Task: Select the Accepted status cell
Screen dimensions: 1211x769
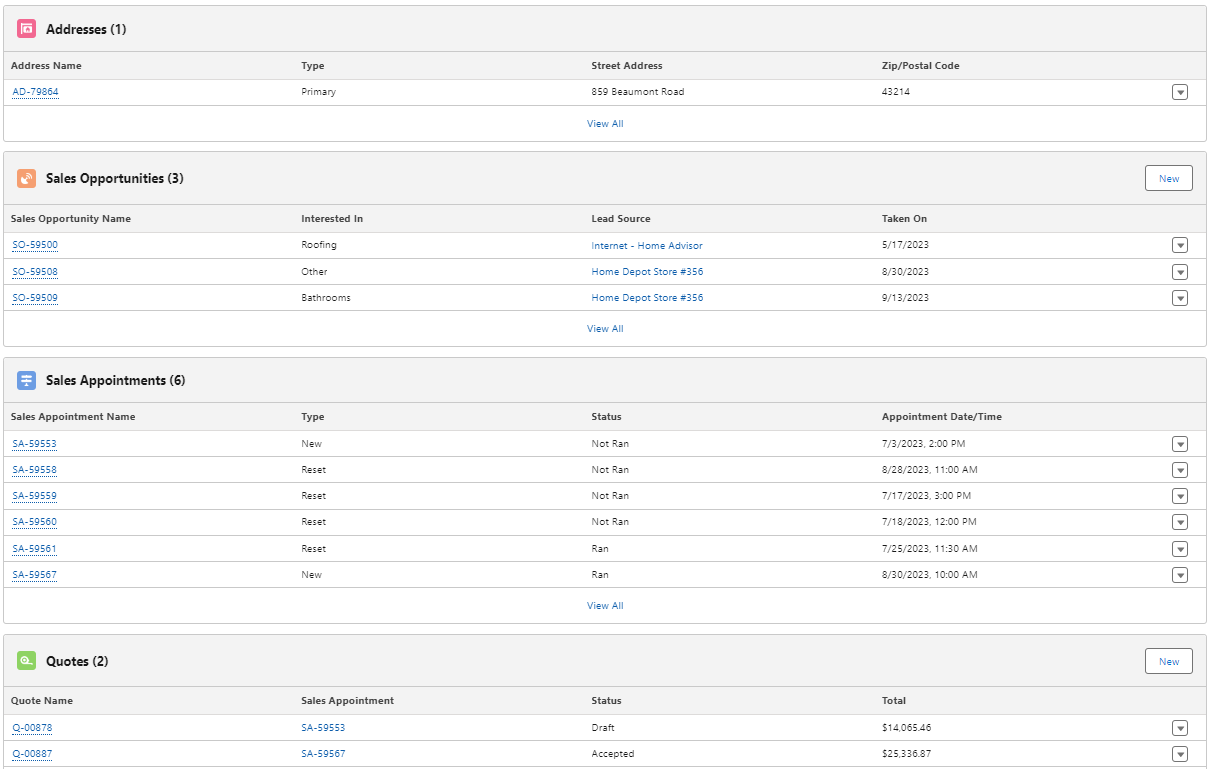Action: point(613,753)
